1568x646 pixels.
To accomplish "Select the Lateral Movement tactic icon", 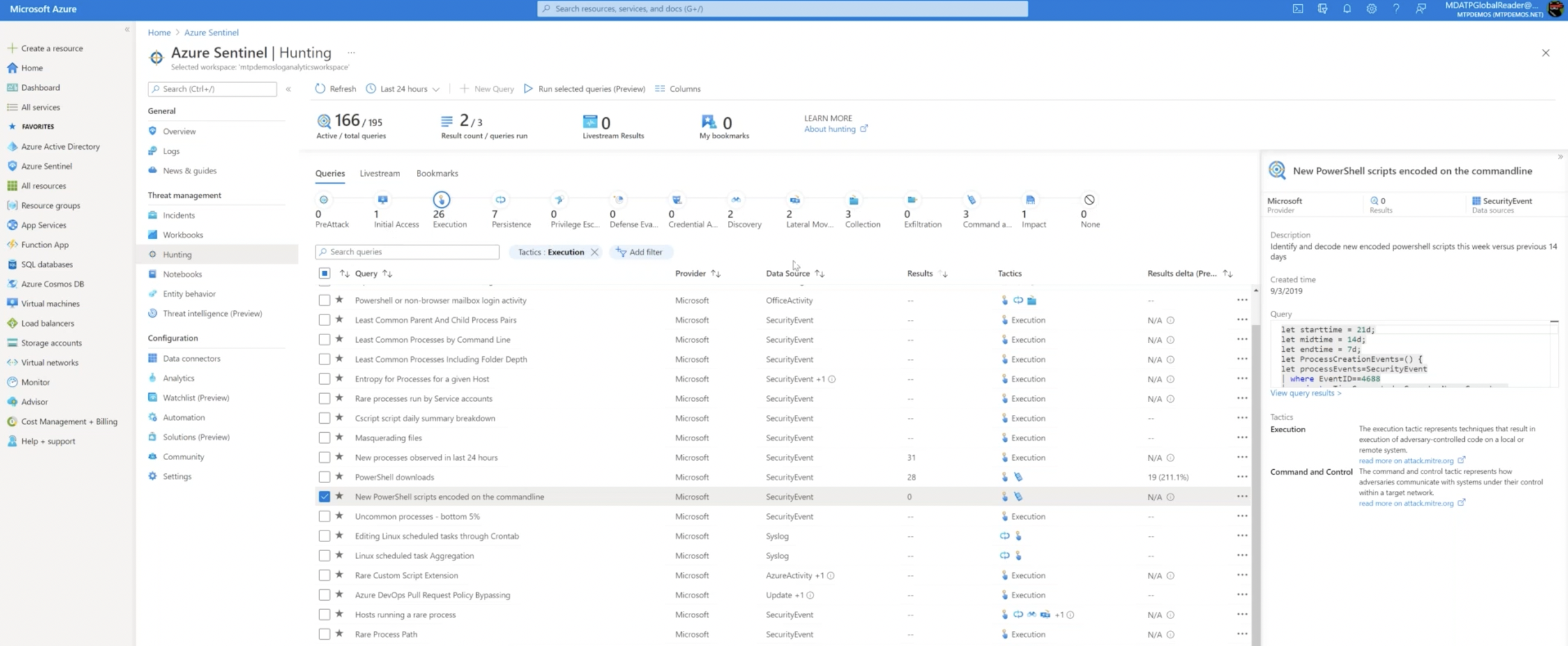I will coord(795,200).
